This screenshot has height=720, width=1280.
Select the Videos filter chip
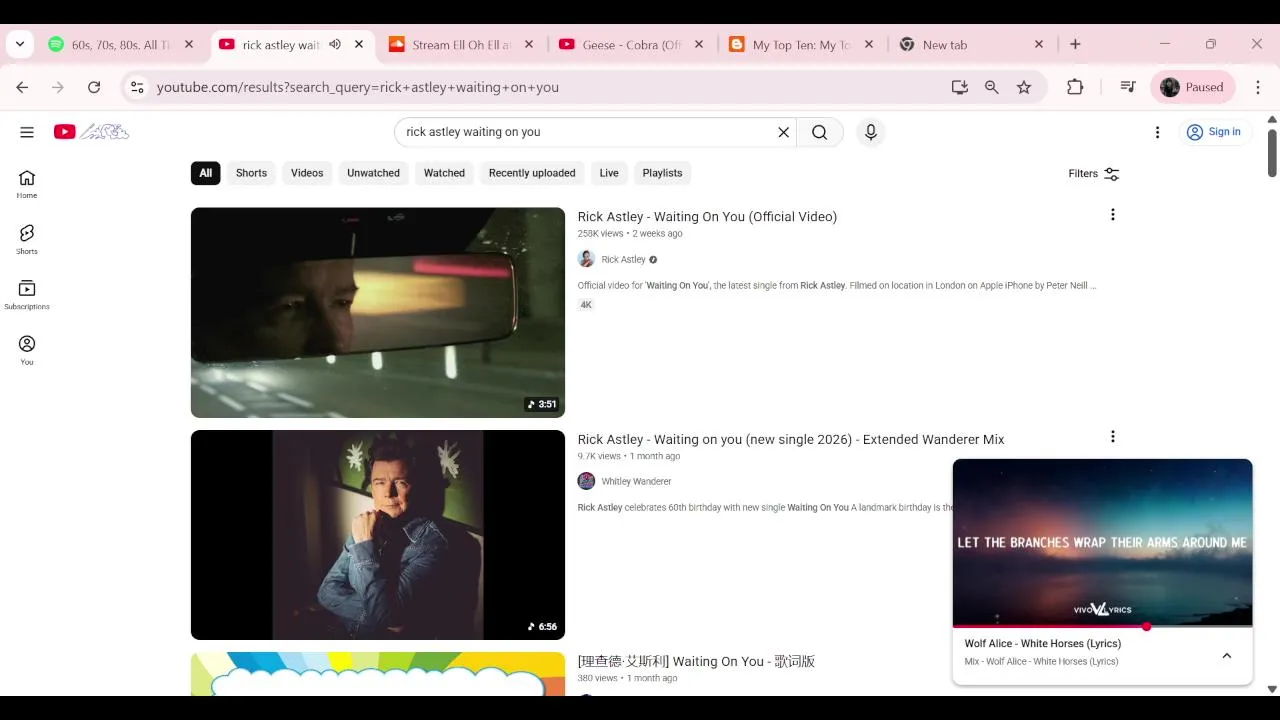click(307, 173)
